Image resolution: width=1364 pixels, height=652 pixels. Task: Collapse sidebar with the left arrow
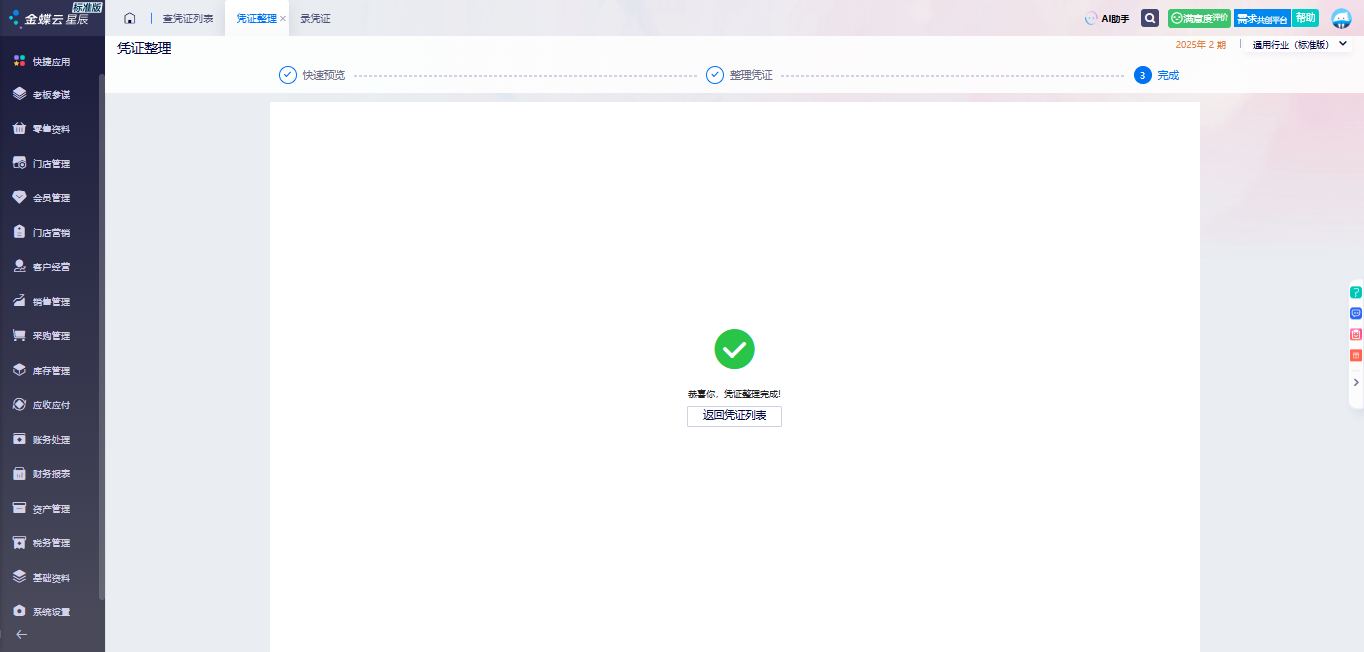21,634
